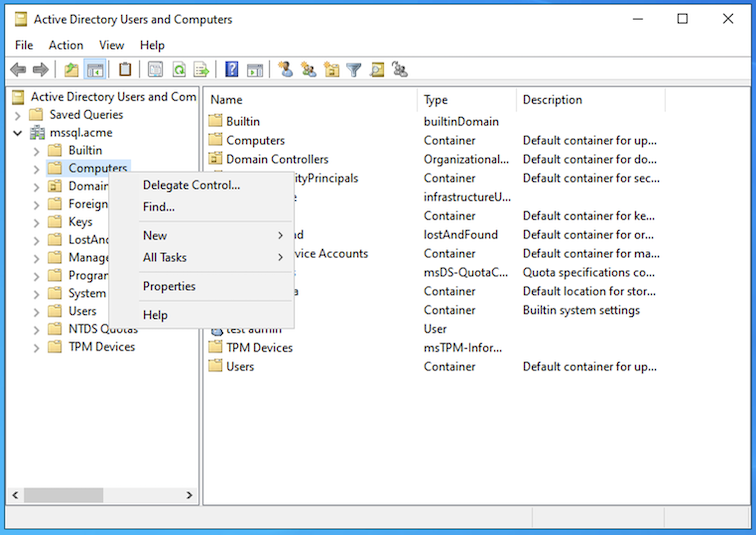Select TPM Devices in the tree
Image resolution: width=756 pixels, height=535 pixels.
pyautogui.click(x=102, y=347)
